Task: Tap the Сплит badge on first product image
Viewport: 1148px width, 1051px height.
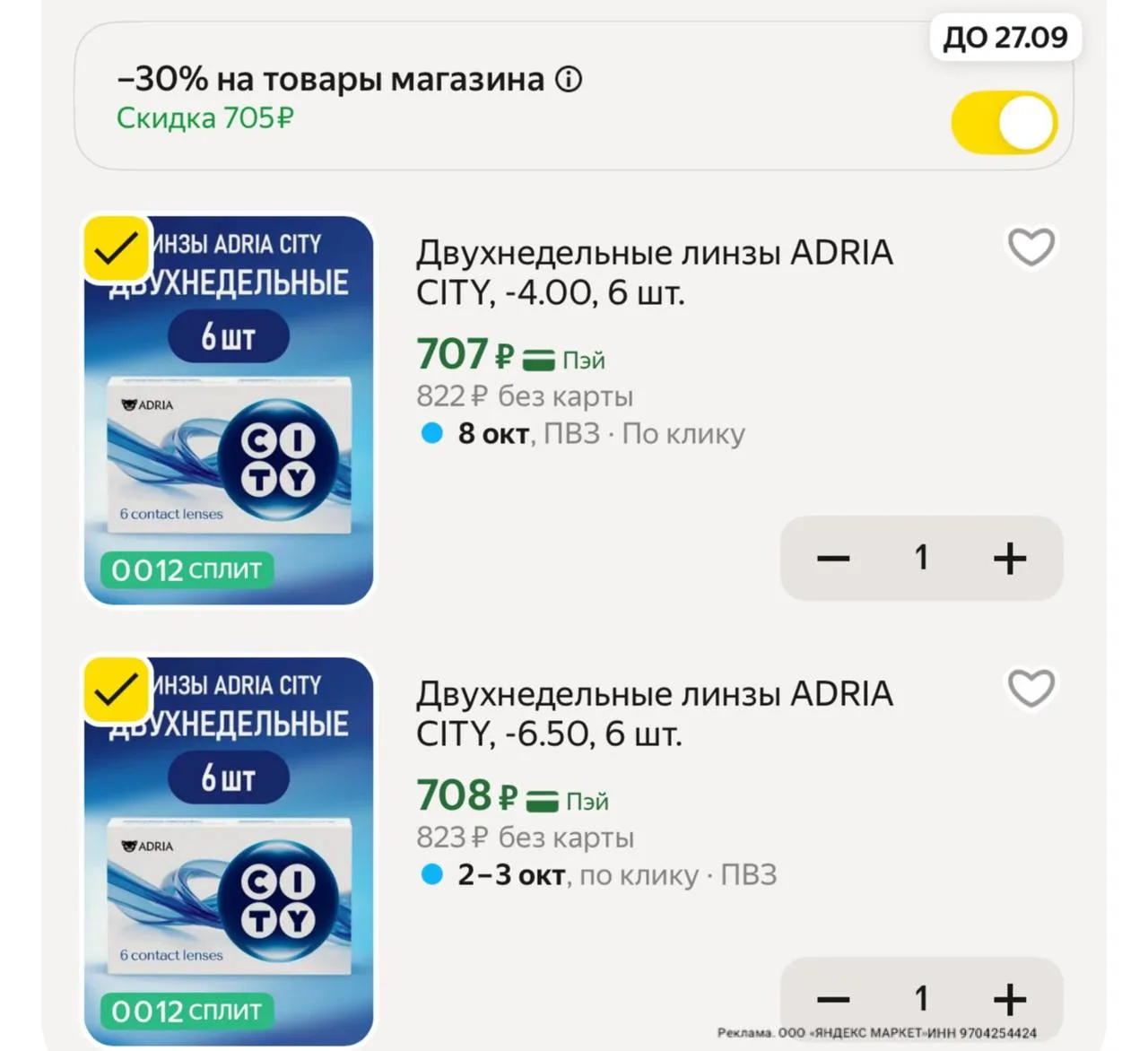Action: tap(187, 569)
